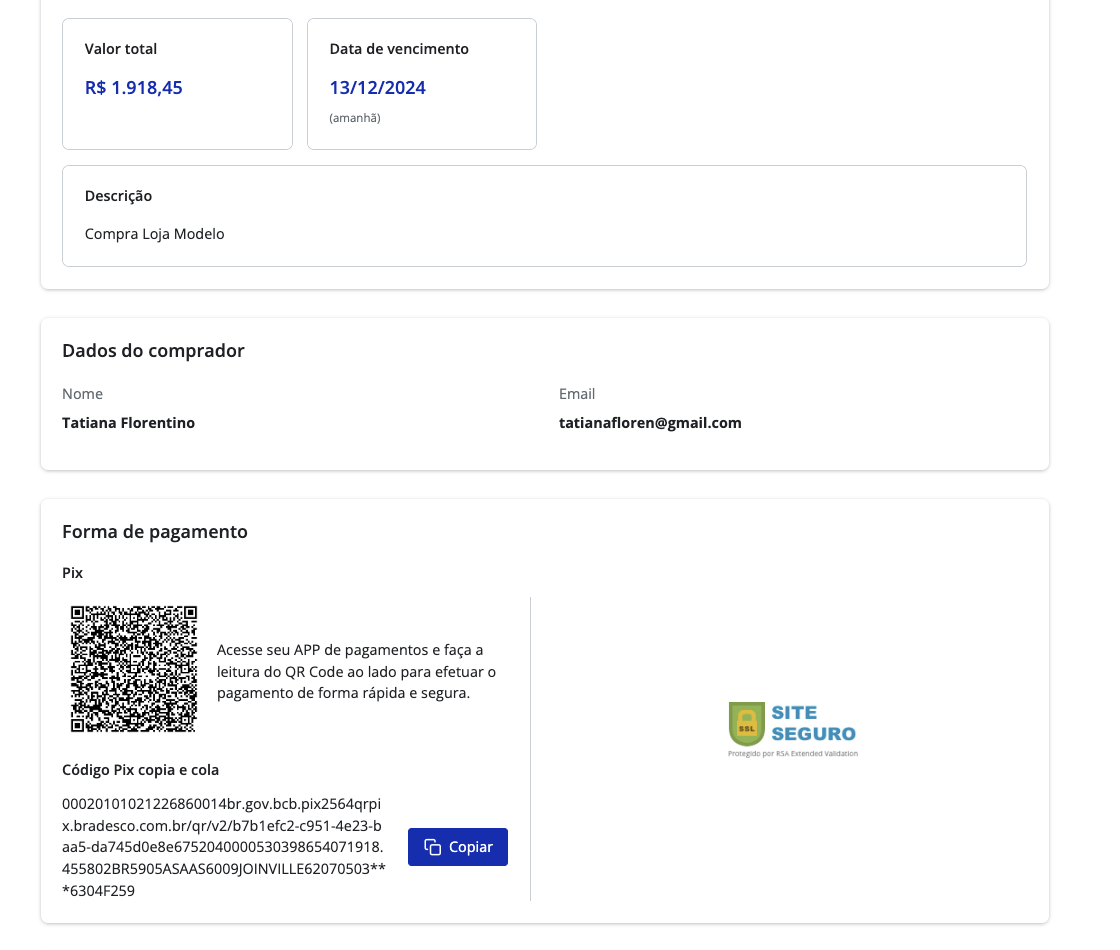Click the Data de vencimento label
This screenshot has height=950, width=1120.
click(x=399, y=49)
